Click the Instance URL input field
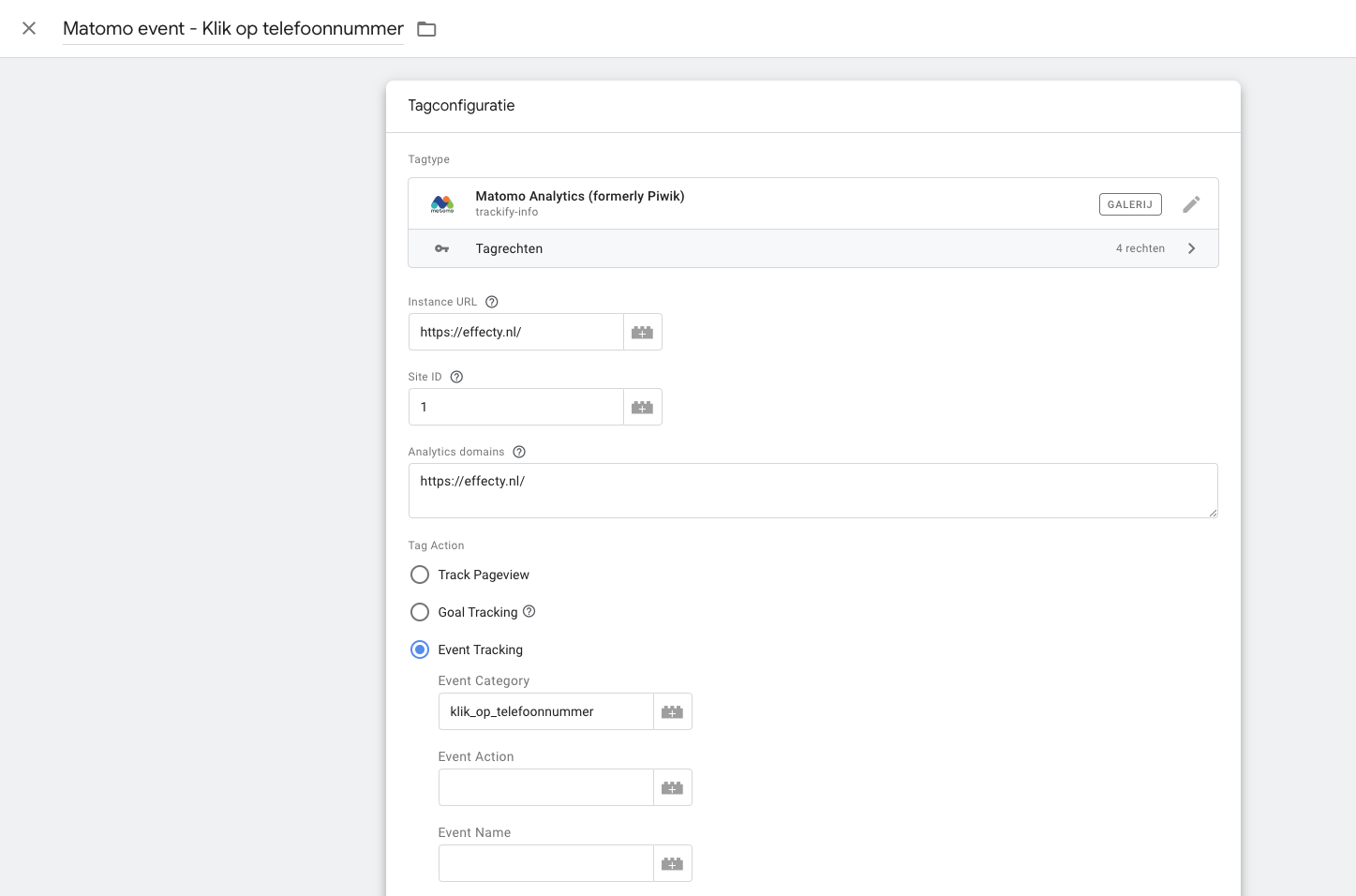The height and width of the screenshot is (896, 1356). [x=516, y=332]
